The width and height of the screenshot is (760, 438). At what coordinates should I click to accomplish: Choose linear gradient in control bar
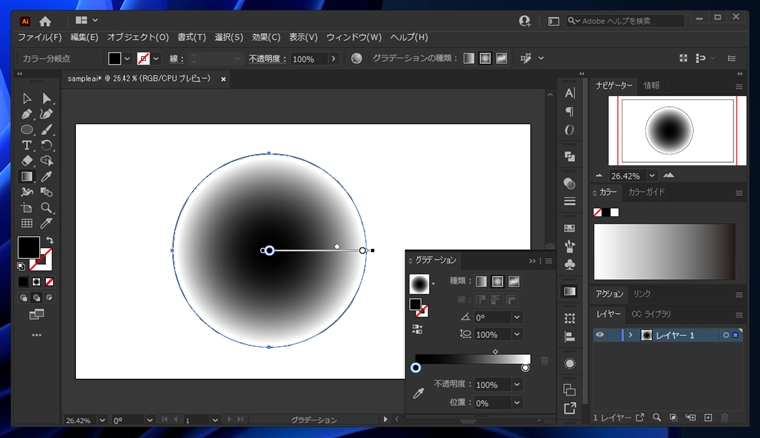(x=469, y=59)
